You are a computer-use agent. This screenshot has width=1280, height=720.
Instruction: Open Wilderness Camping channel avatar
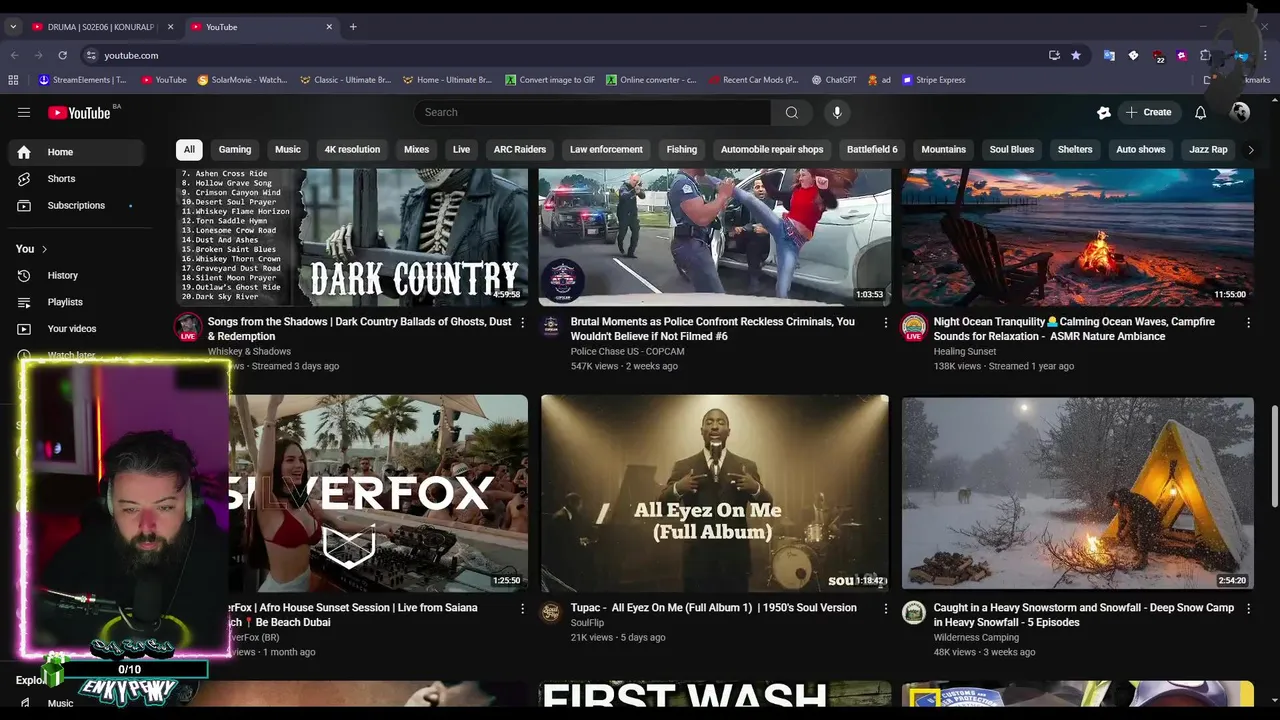[x=914, y=612]
